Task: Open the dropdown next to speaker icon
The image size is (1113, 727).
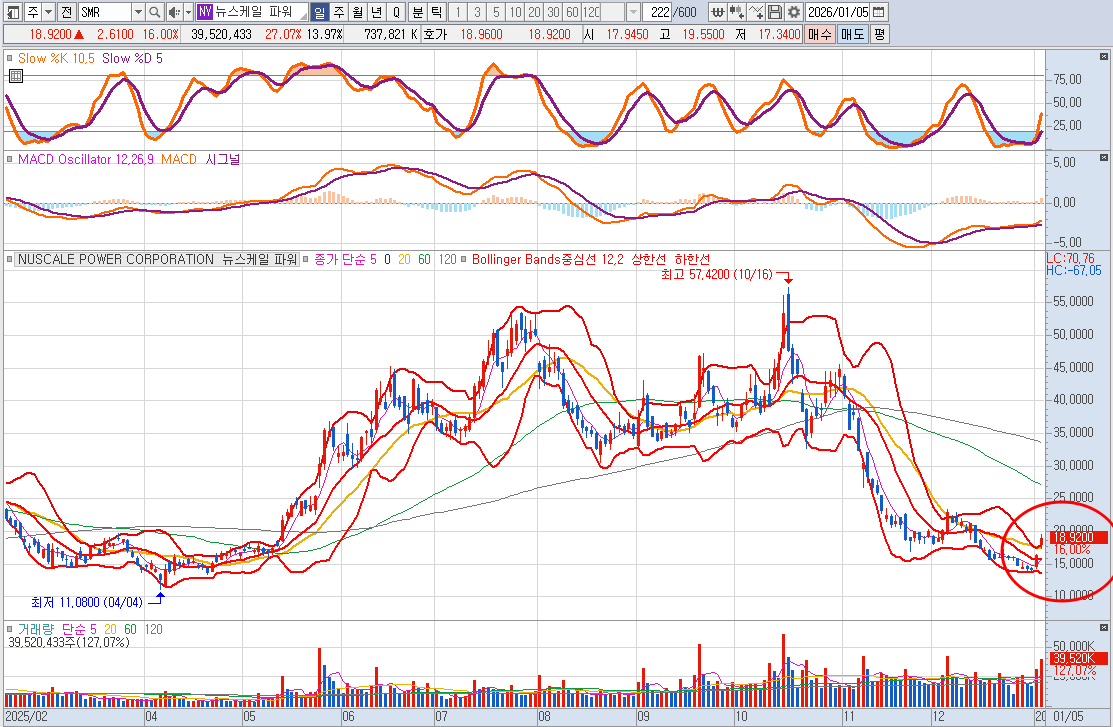Action: point(187,12)
